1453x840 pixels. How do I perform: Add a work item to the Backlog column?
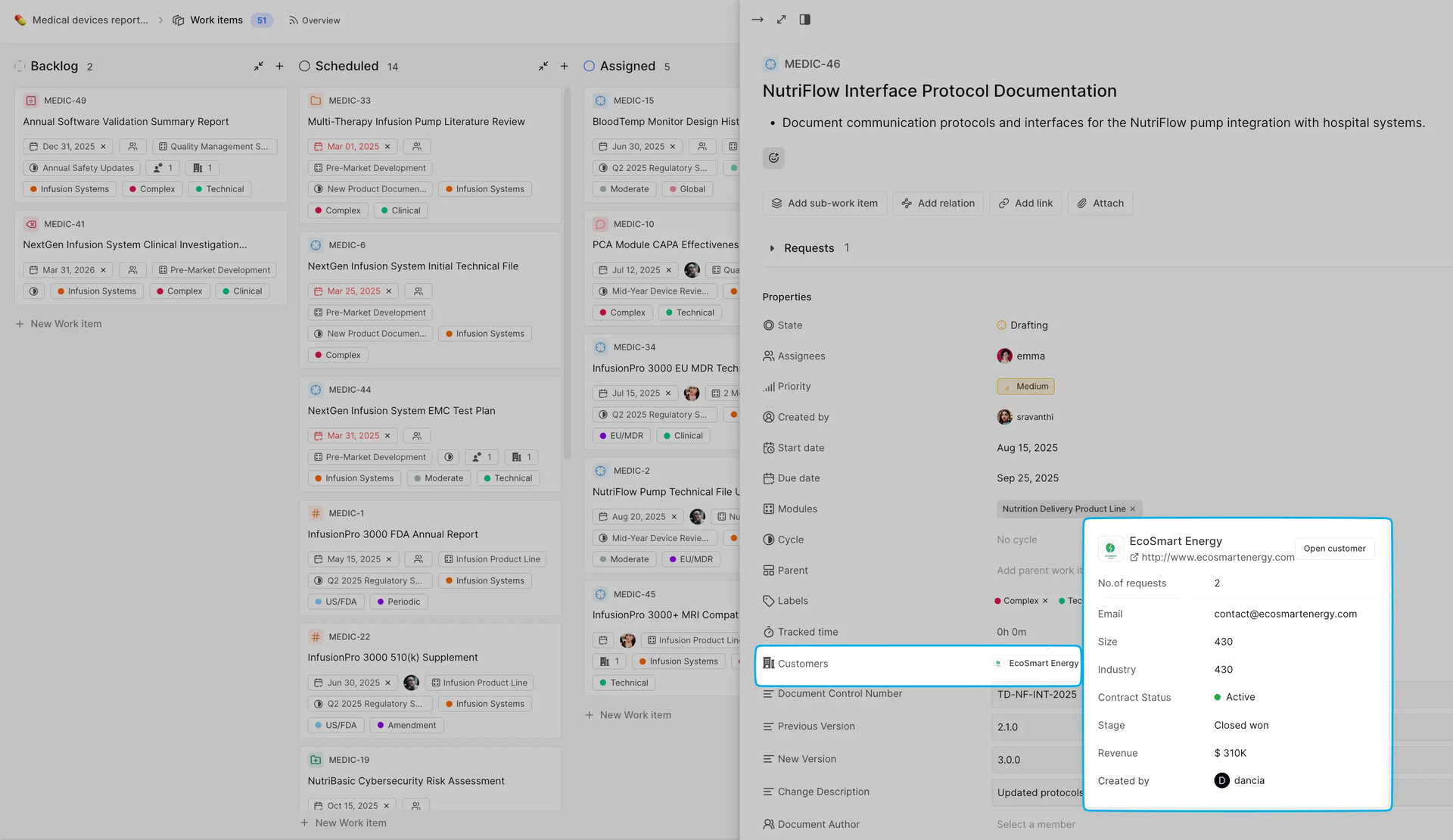[x=279, y=67]
